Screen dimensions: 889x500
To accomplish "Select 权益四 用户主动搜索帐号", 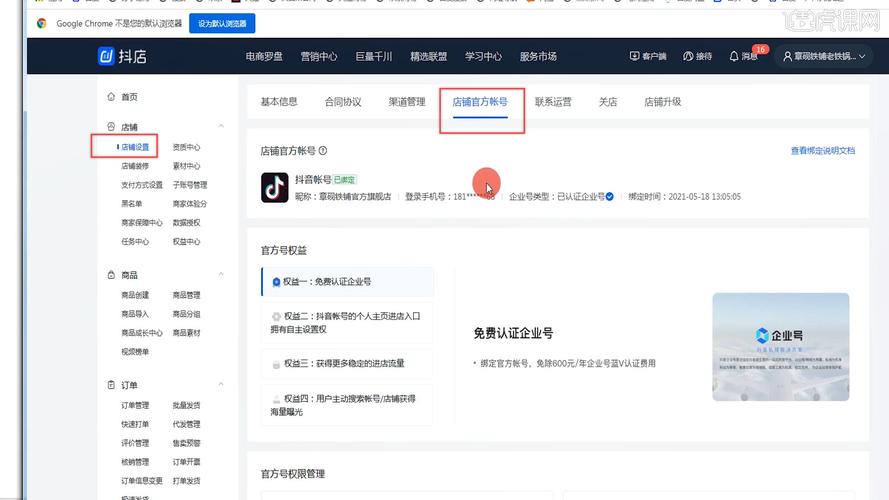I will pyautogui.click(x=348, y=405).
